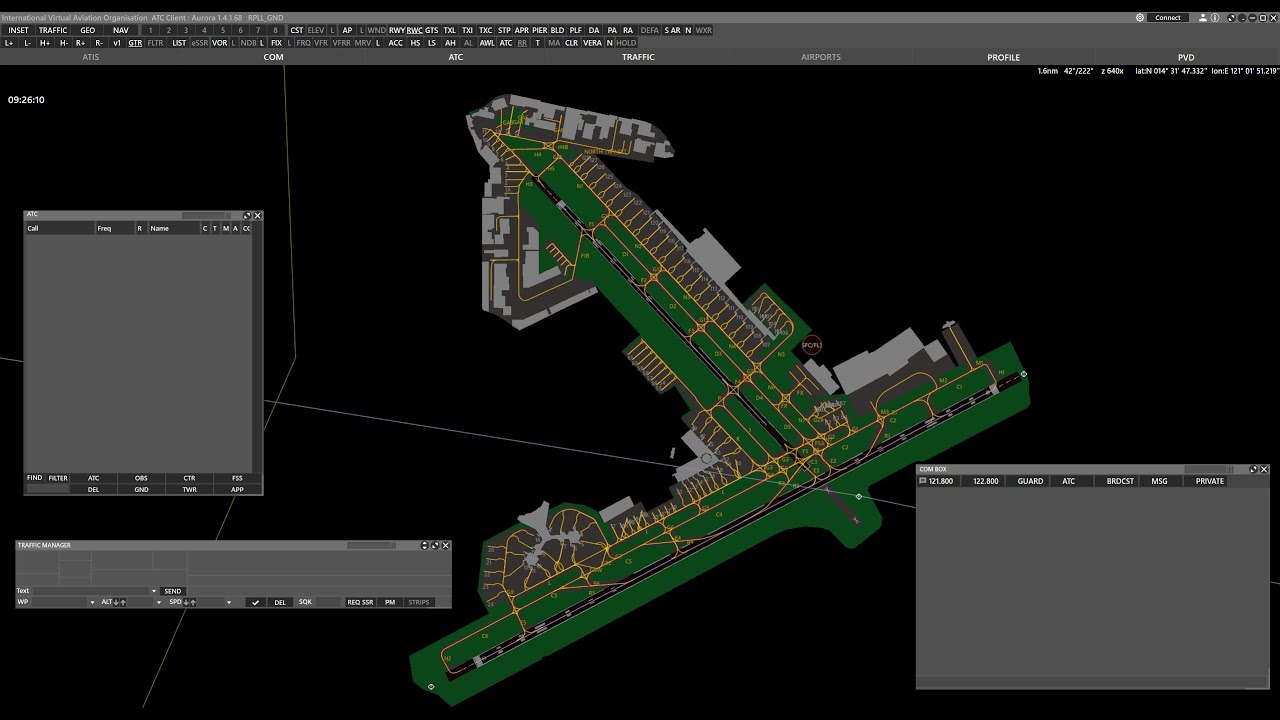Close the COM BOX panel

click(x=1264, y=469)
